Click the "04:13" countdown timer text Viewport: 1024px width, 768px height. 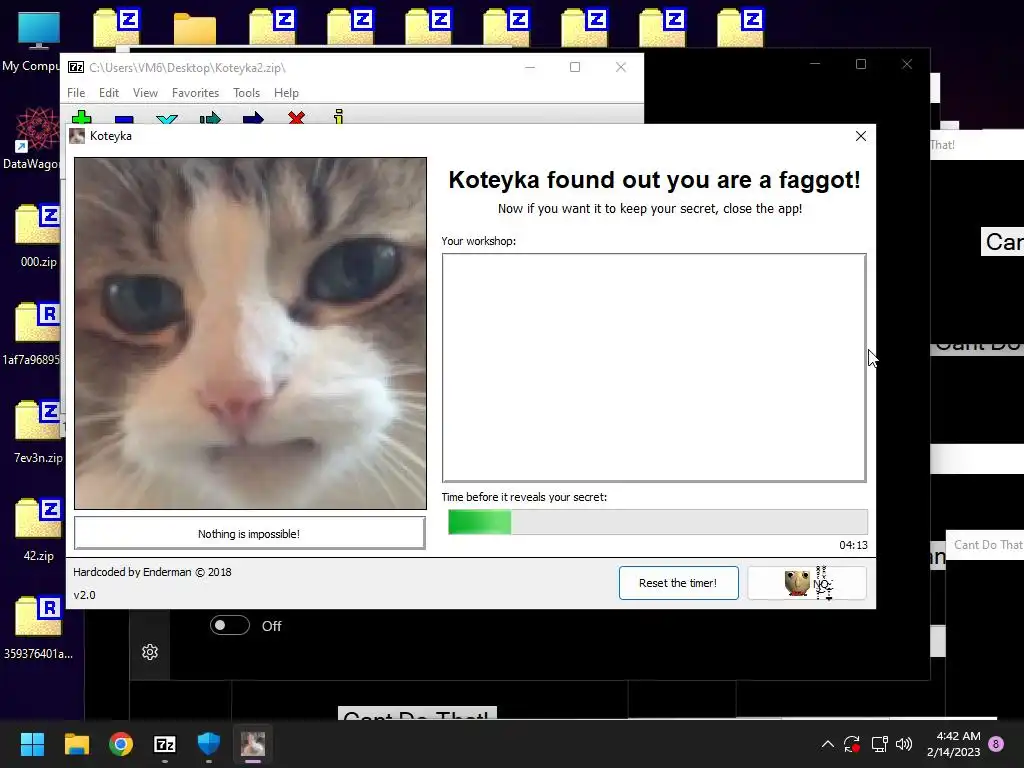click(854, 545)
